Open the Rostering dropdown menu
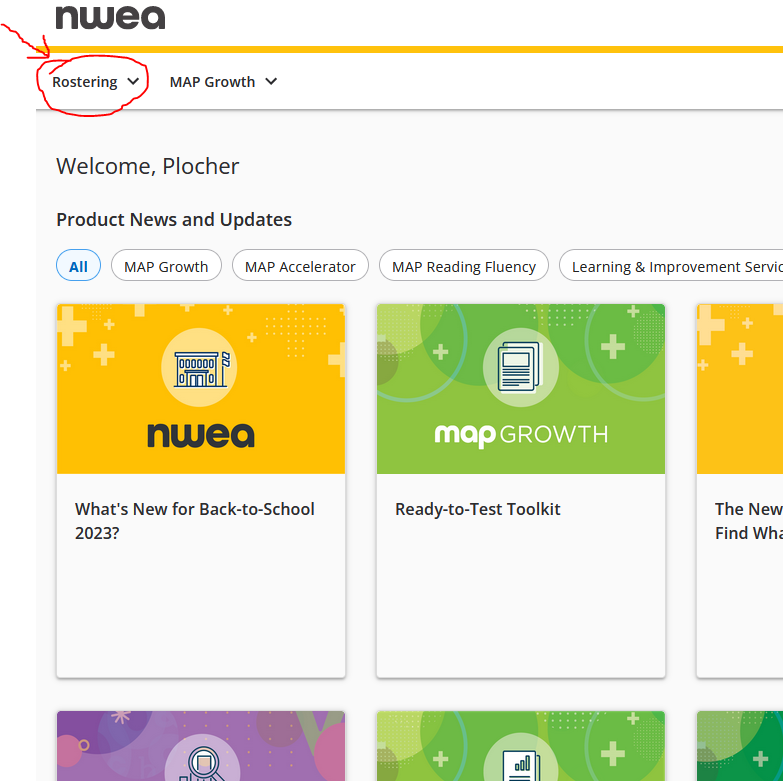The height and width of the screenshot is (781, 783). pyautogui.click(x=95, y=82)
